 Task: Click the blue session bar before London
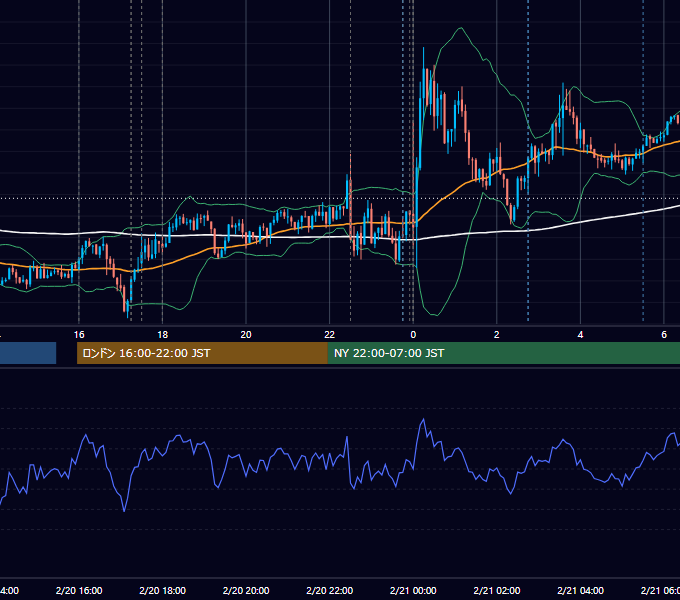(x=28, y=353)
